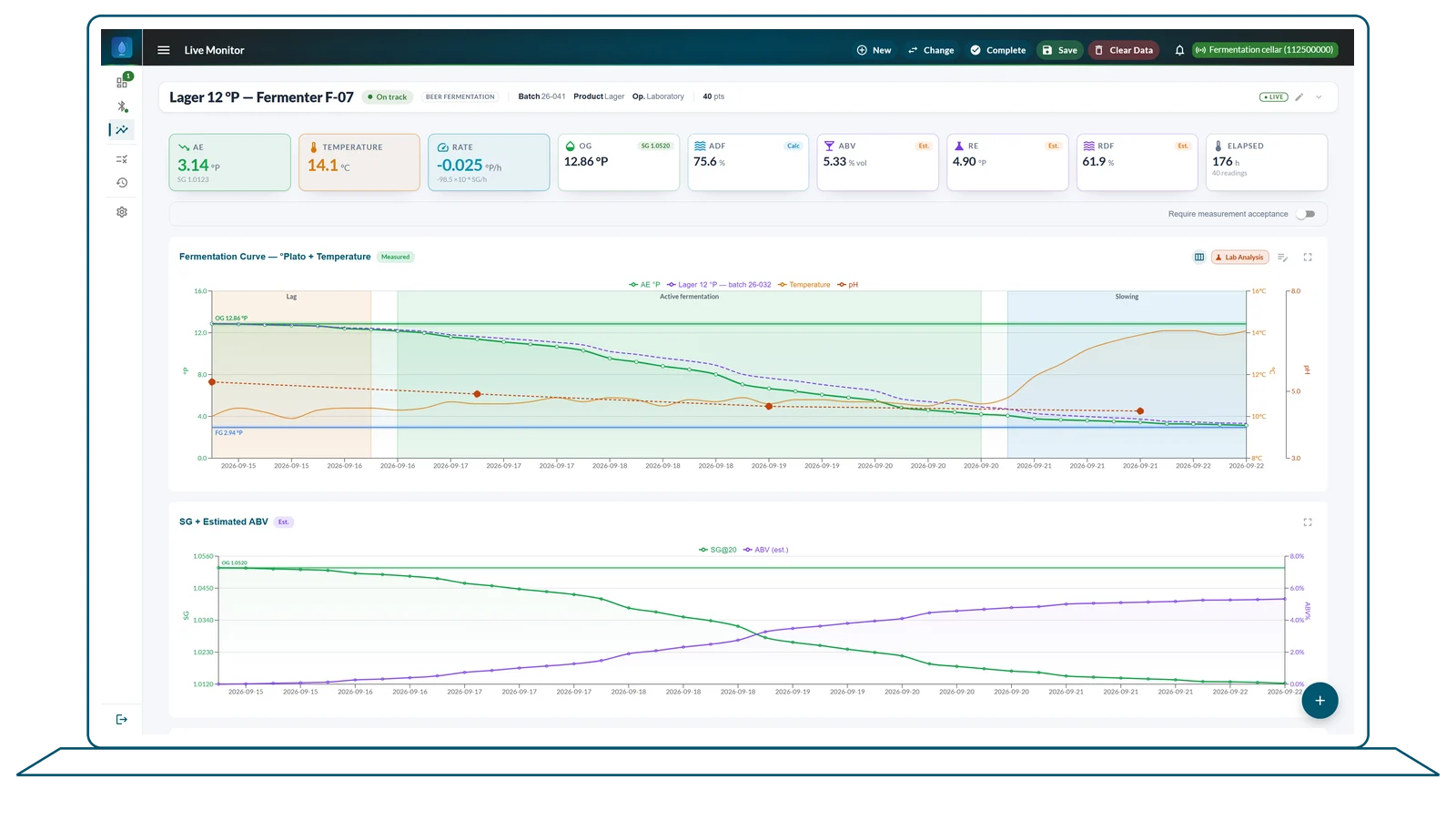
Task: Click the edit notes icon on fermentation chart
Action: pyautogui.click(x=1282, y=258)
